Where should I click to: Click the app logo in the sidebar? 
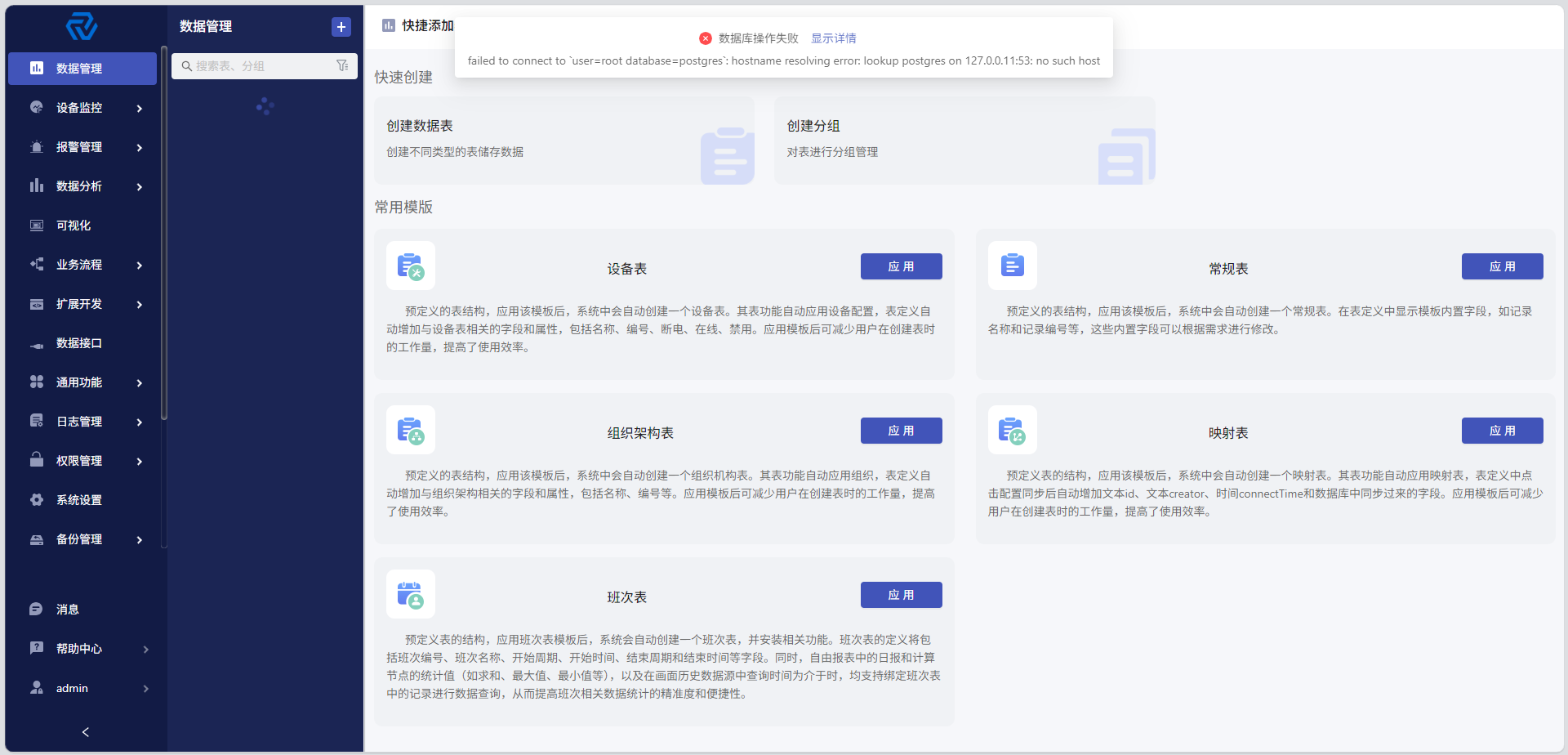tap(82, 27)
